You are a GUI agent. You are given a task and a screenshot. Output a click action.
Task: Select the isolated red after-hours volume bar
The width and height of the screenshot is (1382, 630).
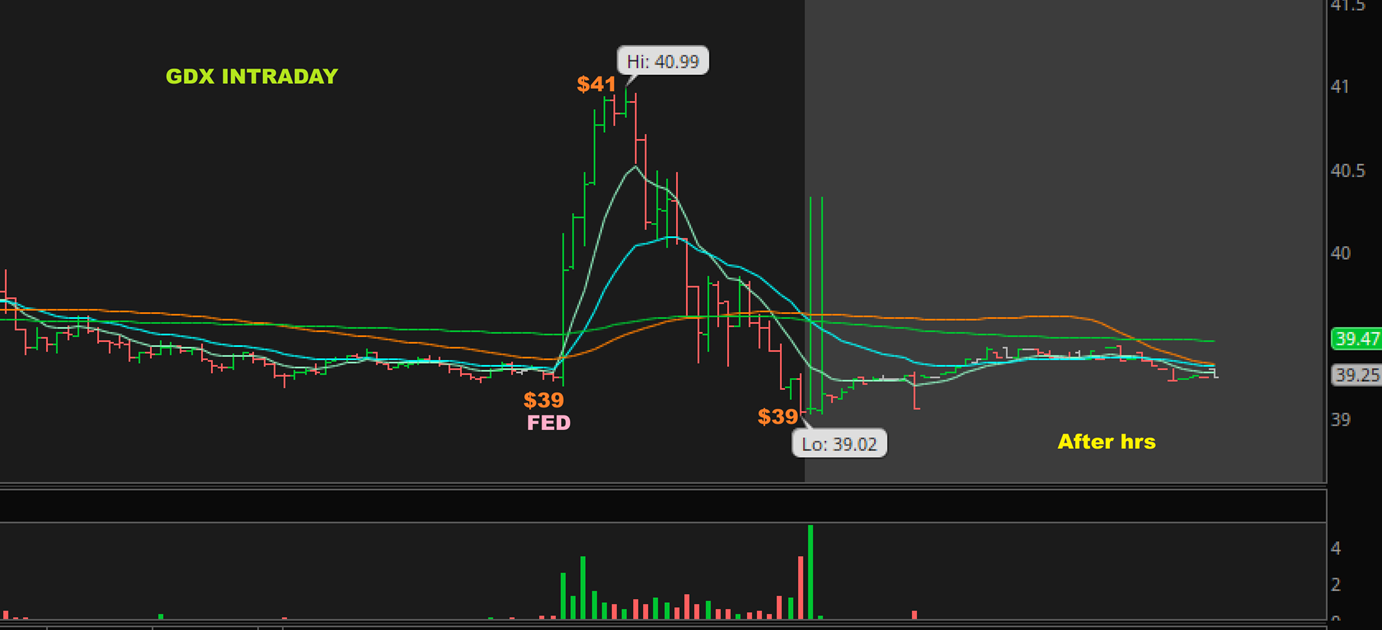(x=914, y=614)
